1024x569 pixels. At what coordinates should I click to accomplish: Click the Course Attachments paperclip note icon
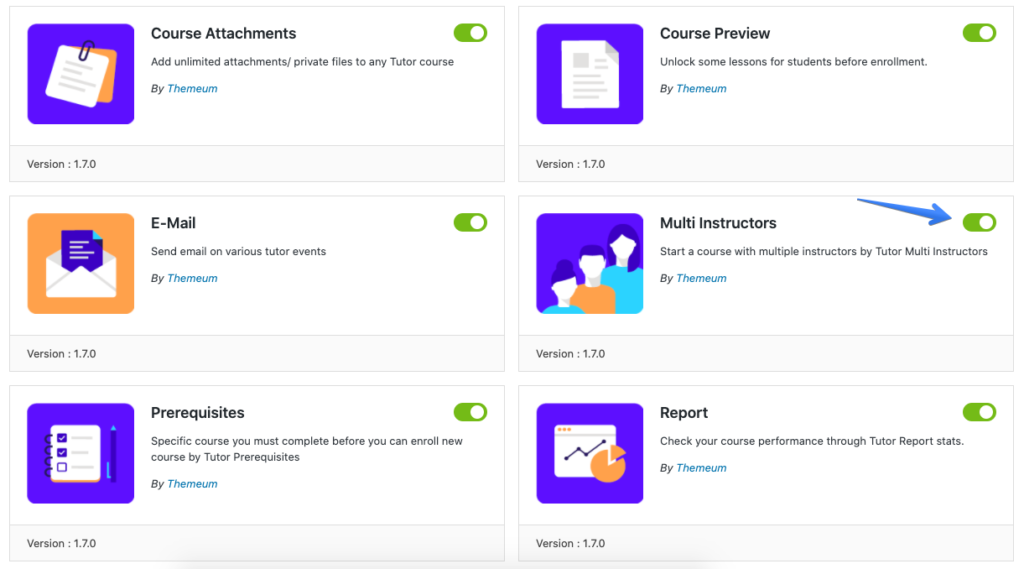[x=80, y=74]
